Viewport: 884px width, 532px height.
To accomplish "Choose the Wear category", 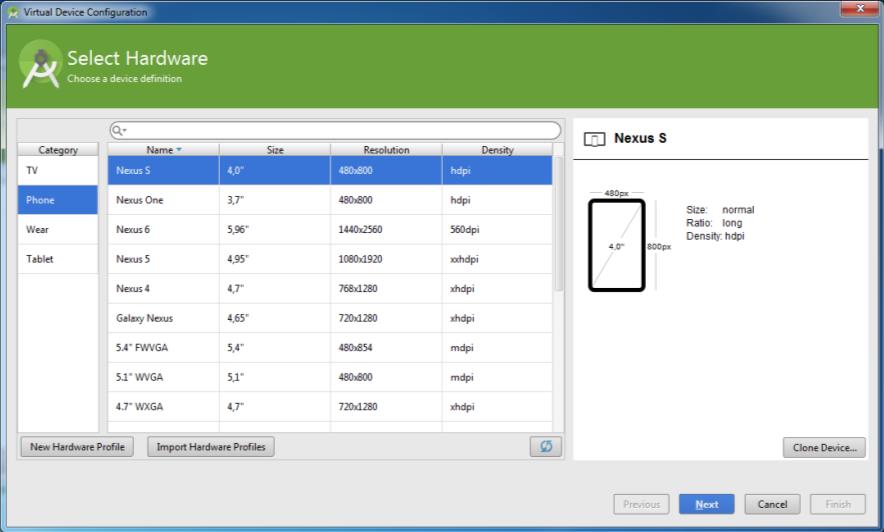I will (x=58, y=230).
